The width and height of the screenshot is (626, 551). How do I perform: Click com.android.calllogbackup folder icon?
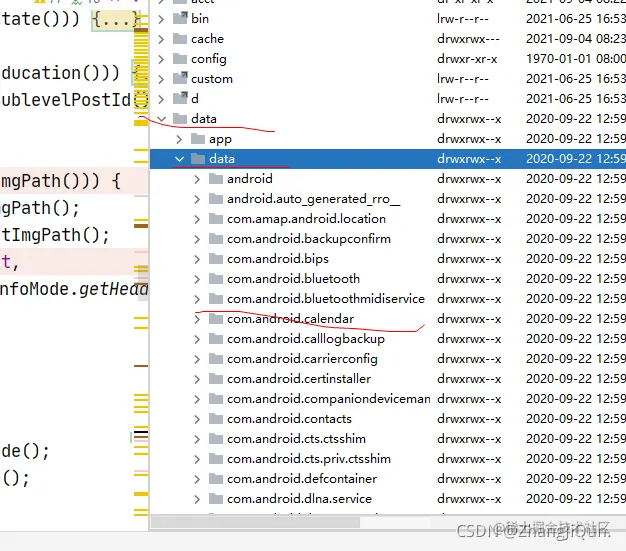point(216,339)
